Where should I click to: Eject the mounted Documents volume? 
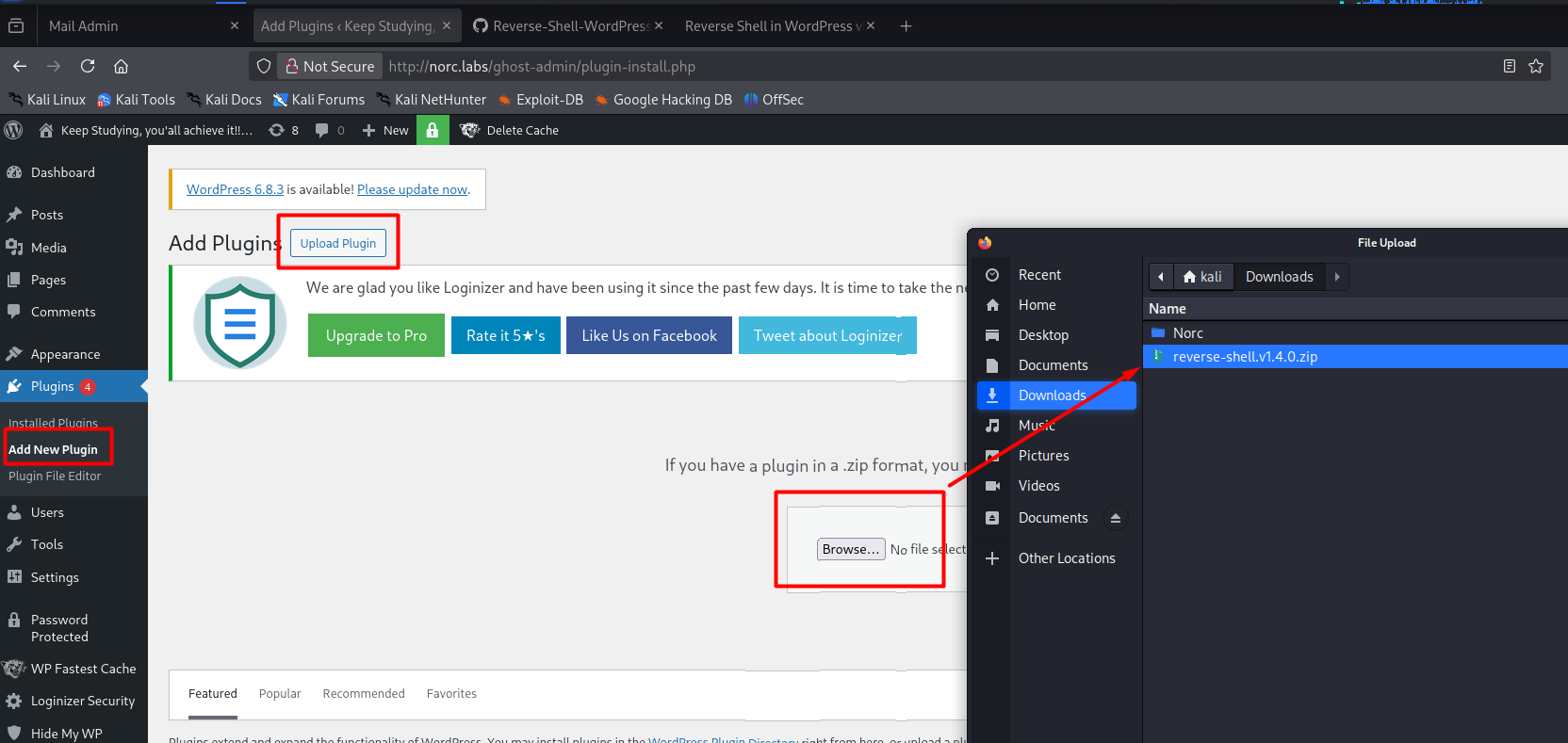pyautogui.click(x=1116, y=518)
